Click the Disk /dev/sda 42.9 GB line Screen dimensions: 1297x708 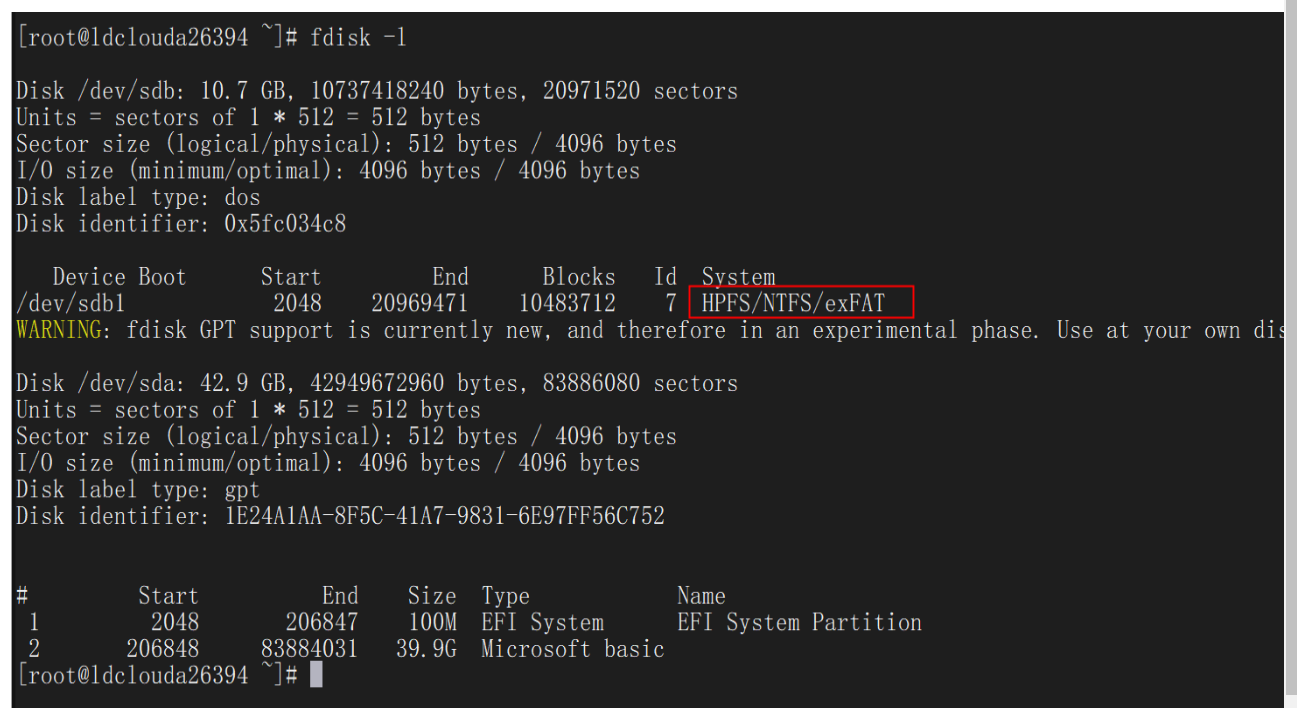click(x=376, y=383)
